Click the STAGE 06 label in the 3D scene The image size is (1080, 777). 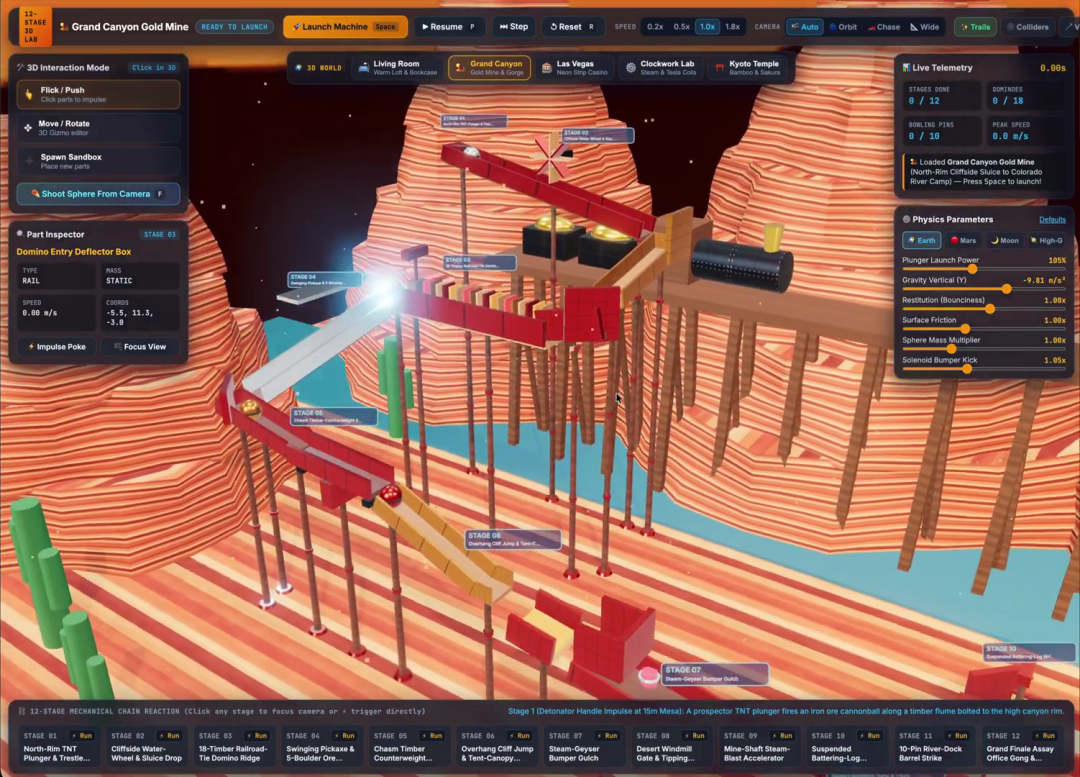[513, 539]
